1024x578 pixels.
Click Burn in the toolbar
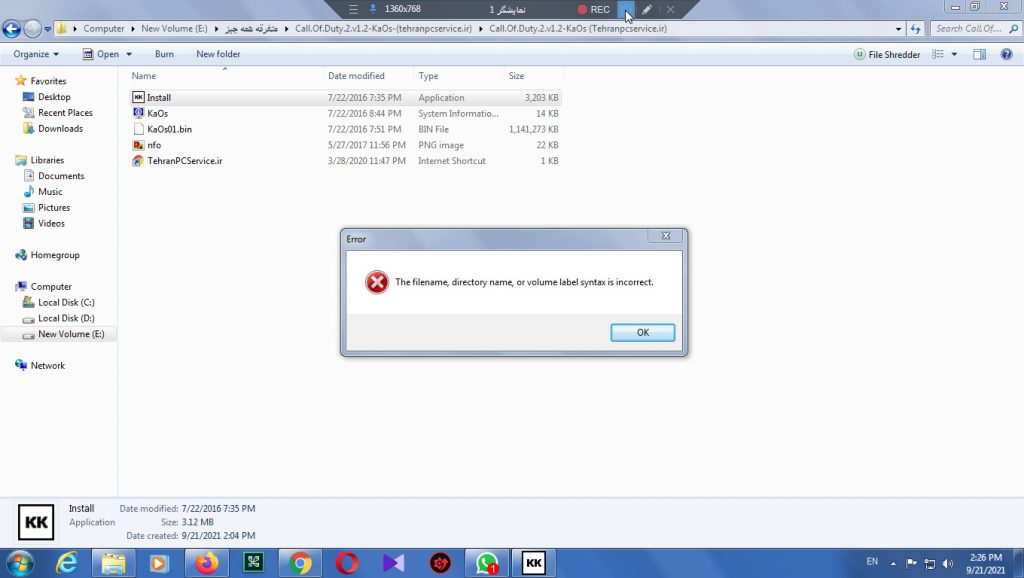coord(164,54)
